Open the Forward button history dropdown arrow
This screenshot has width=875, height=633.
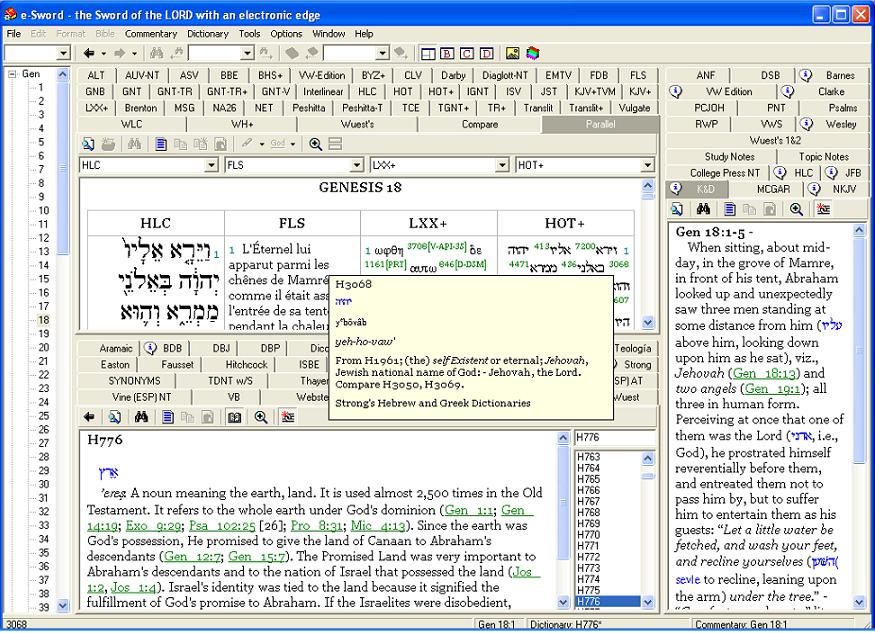pos(134,54)
